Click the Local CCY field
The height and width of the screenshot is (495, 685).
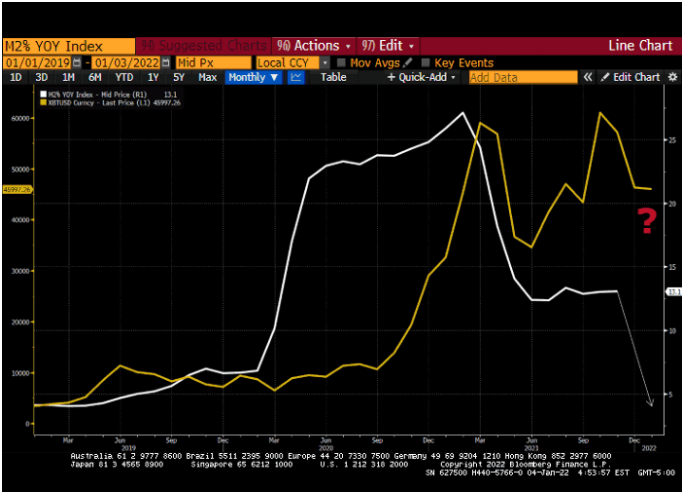coord(288,62)
